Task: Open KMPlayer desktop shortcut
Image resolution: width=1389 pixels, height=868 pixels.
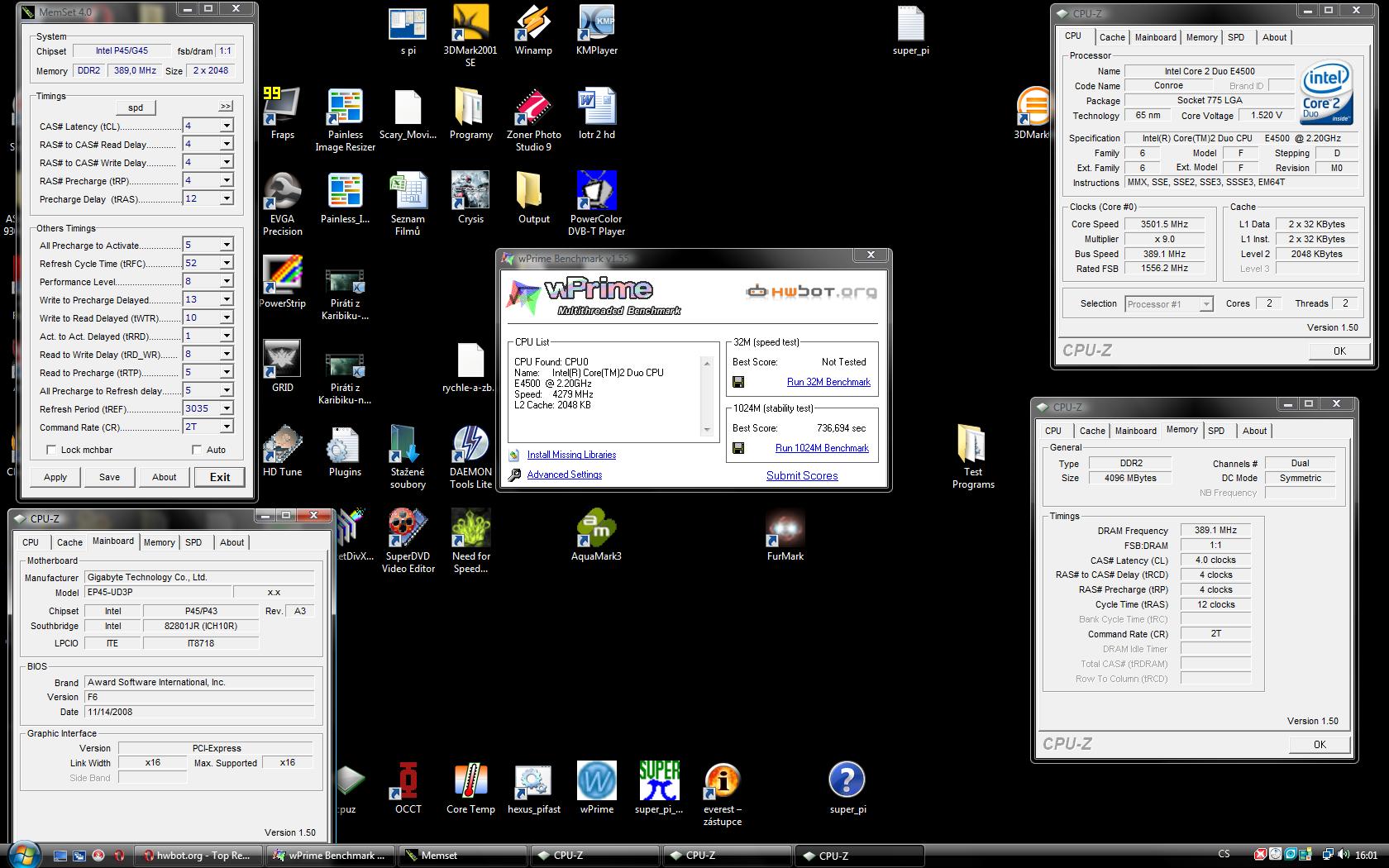Action: coord(597,31)
